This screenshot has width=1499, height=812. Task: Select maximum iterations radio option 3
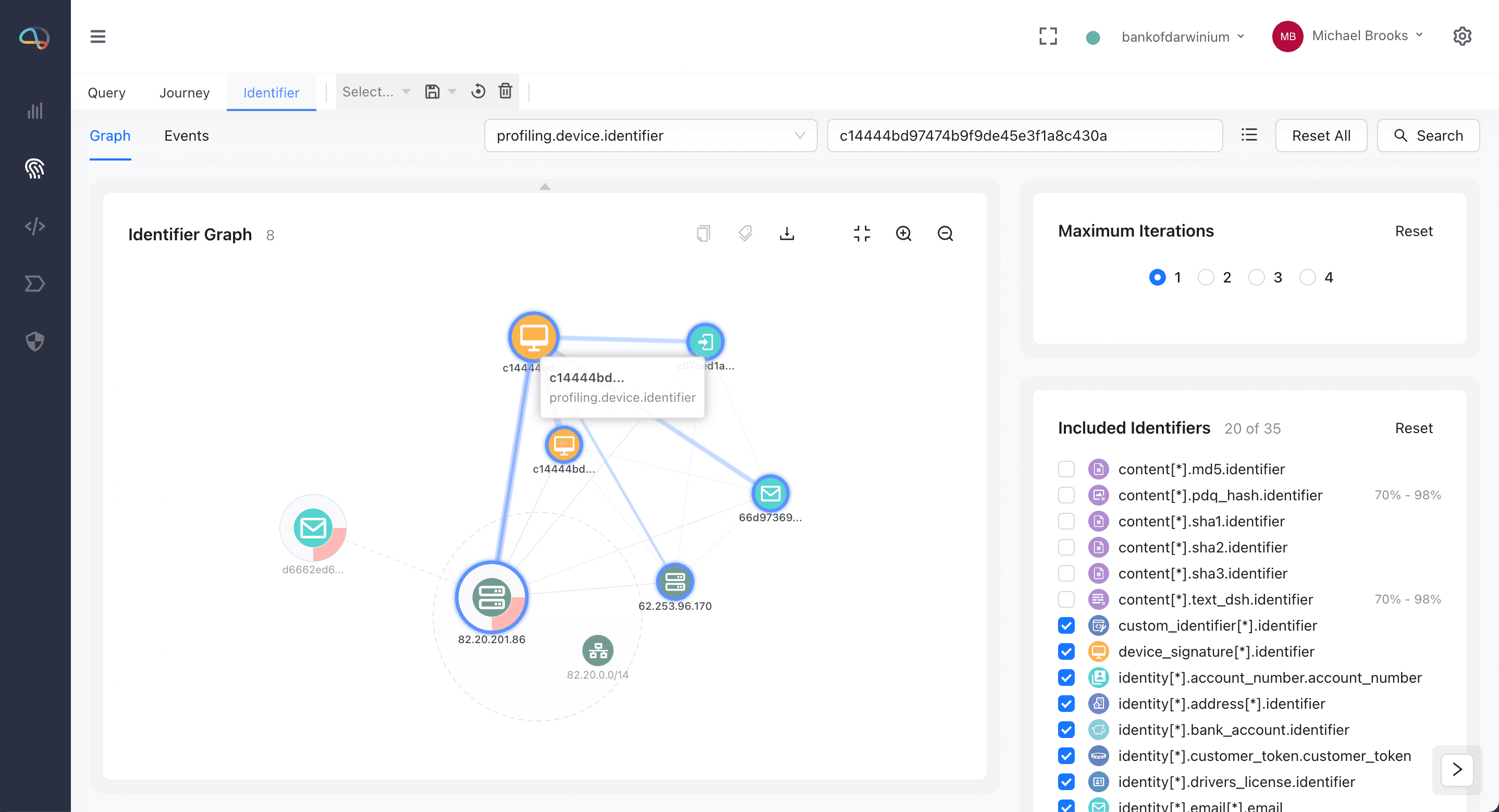1256,277
